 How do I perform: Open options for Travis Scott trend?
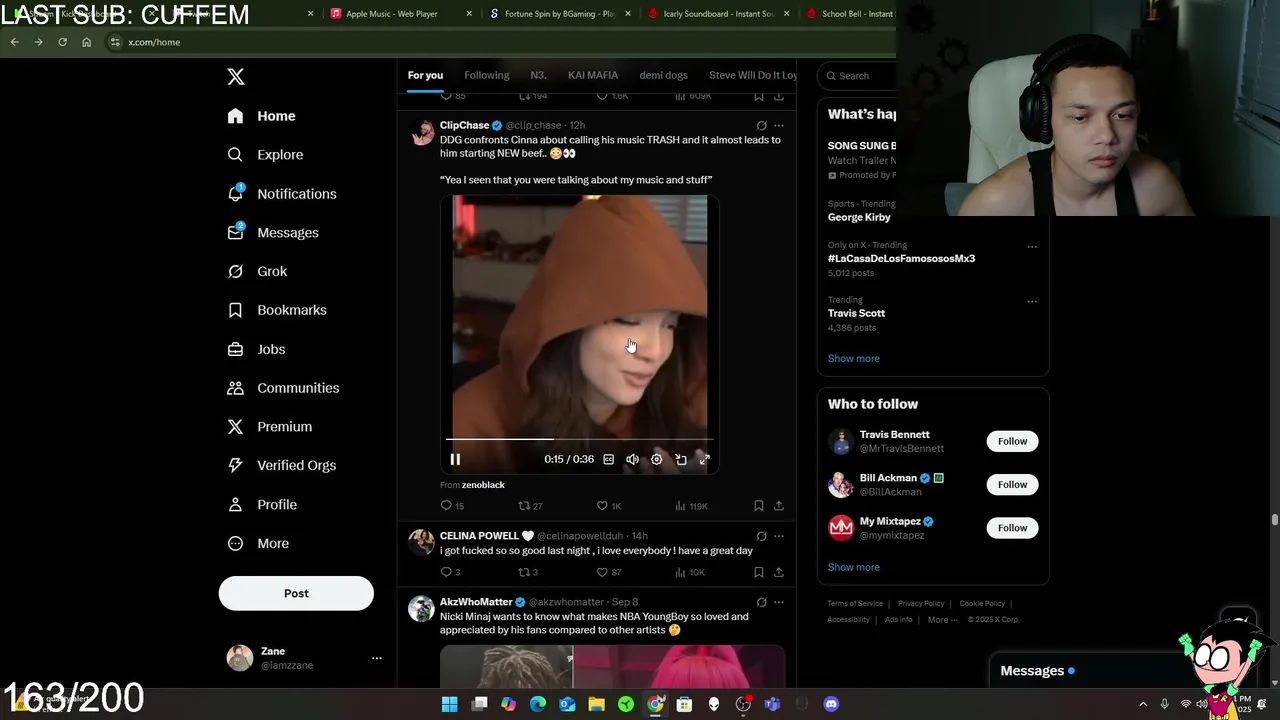tap(1032, 301)
